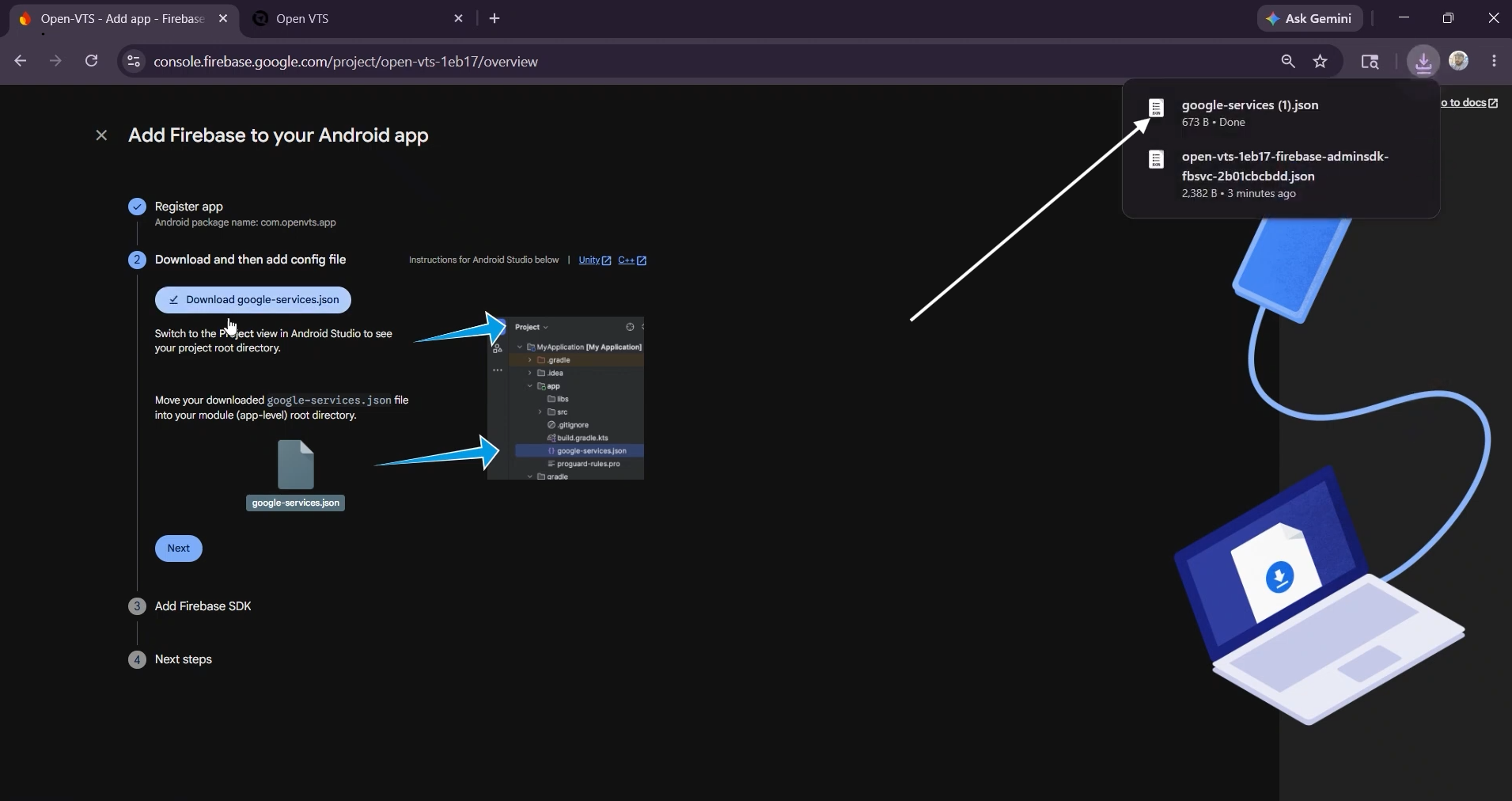Click the C++ external link icon
Viewport: 1512px width, 801px height.
pyautogui.click(x=642, y=260)
